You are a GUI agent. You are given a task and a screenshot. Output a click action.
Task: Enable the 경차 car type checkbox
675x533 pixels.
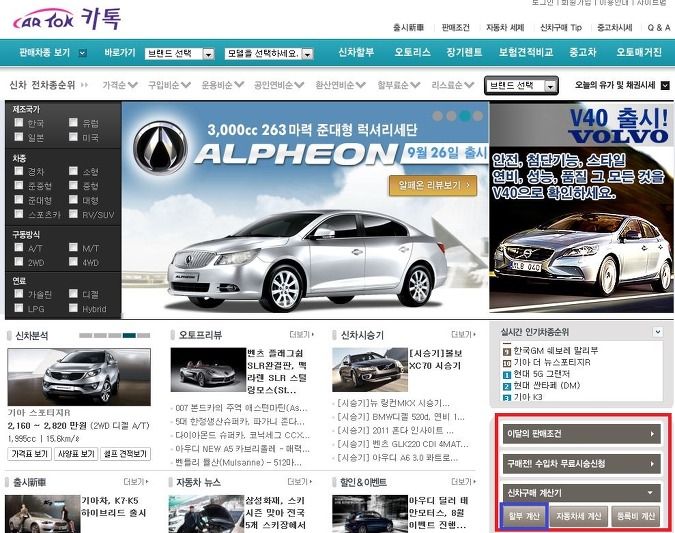click(x=19, y=170)
